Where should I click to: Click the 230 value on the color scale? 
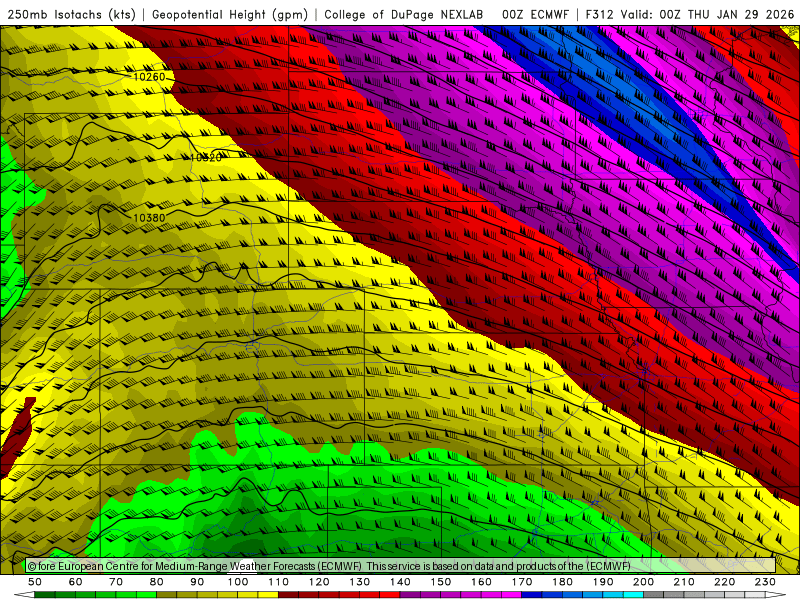765,582
